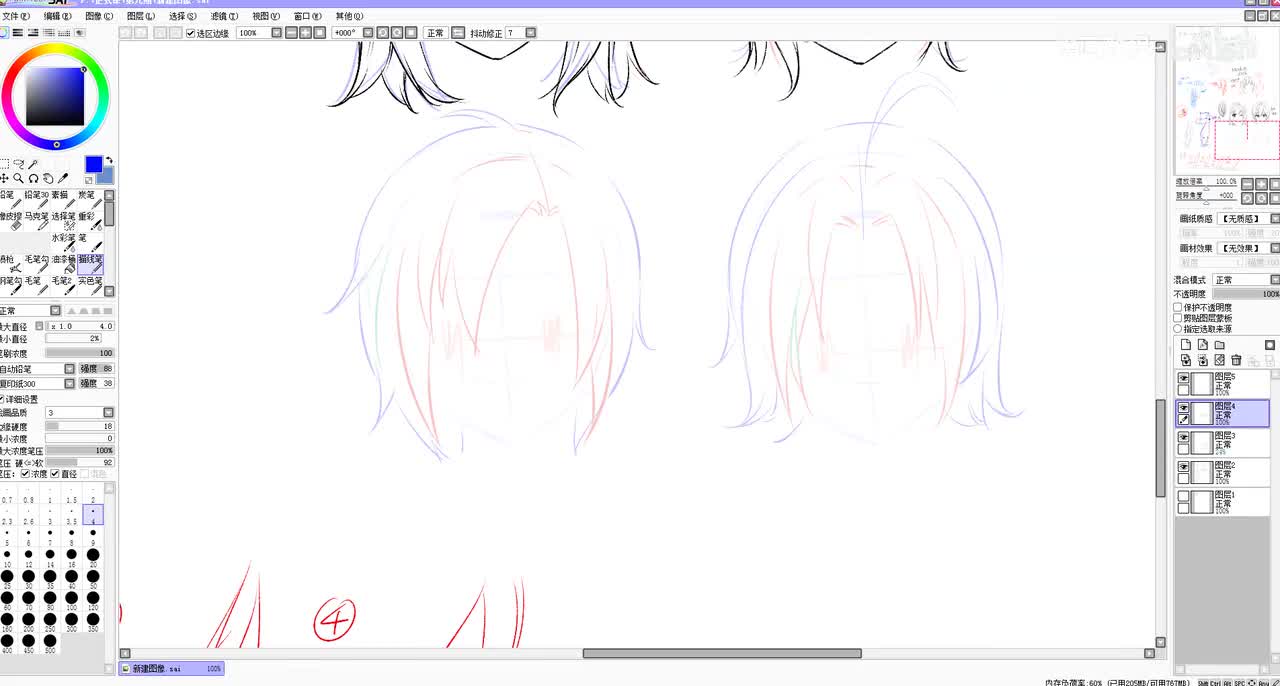This screenshot has width=1280, height=686.
Task: Choose the 描线笔 line brush
Action: pos(90,264)
